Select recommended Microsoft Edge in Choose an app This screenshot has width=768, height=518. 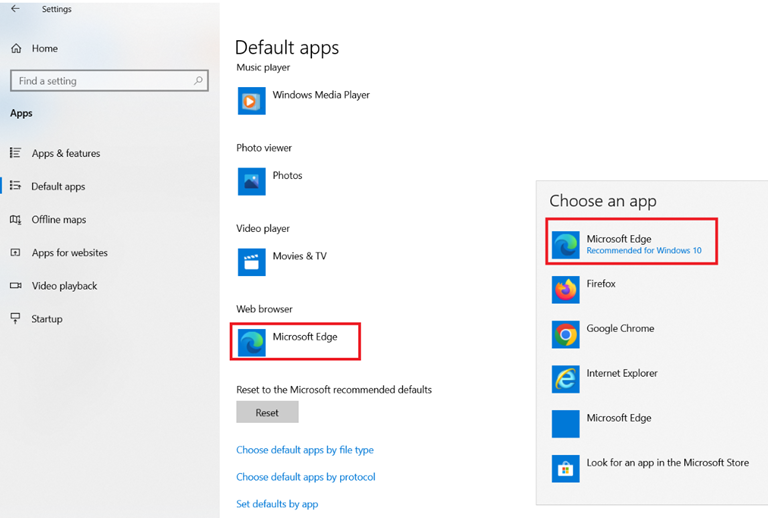[631, 242]
